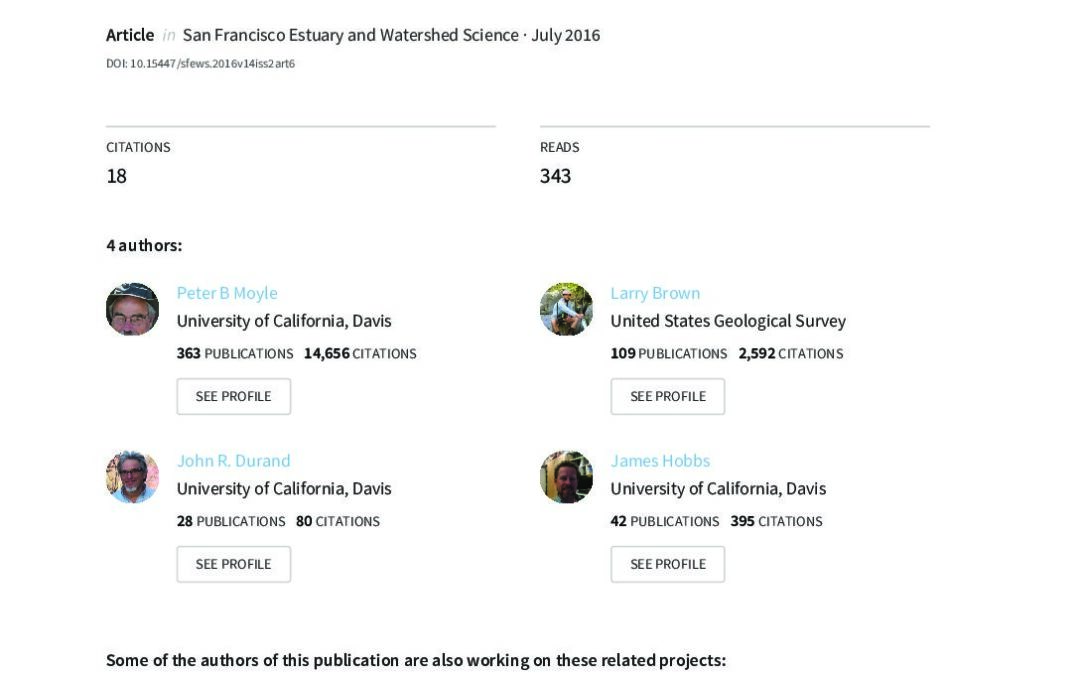The height and width of the screenshot is (675, 1080).
Task: Click James Hobbs's profile photo
Action: coord(566,477)
